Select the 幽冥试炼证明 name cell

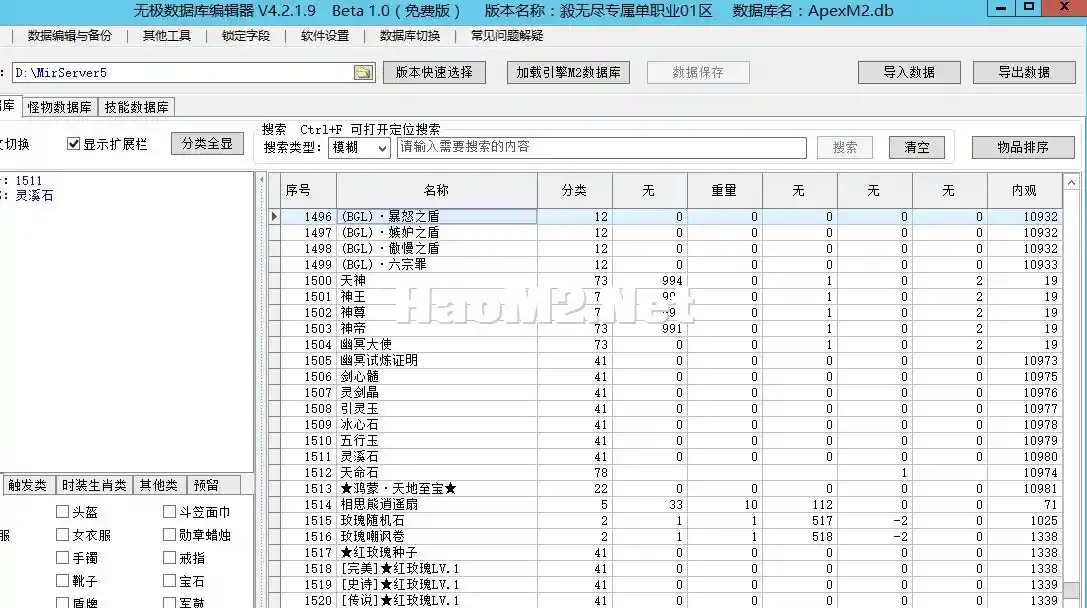437,361
